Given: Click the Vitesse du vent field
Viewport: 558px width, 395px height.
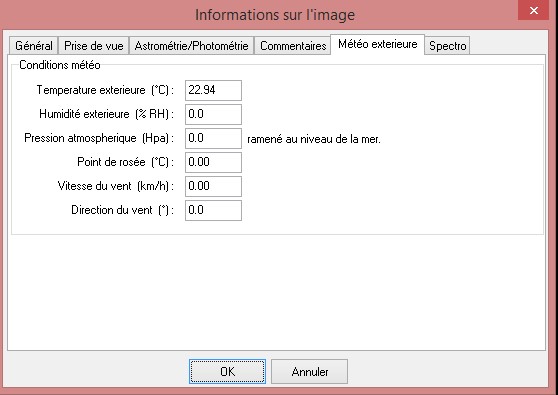Looking at the screenshot, I should (x=213, y=186).
